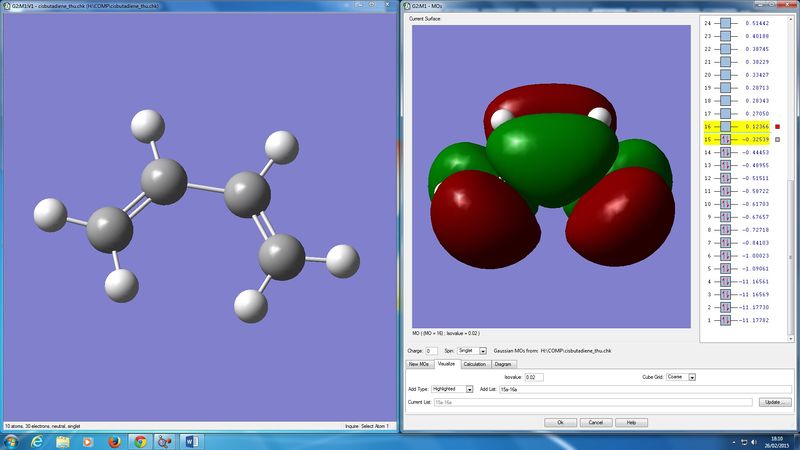Viewport: 800px width, 450px height.
Task: Open the Cube Grid dropdown
Action: (679, 377)
